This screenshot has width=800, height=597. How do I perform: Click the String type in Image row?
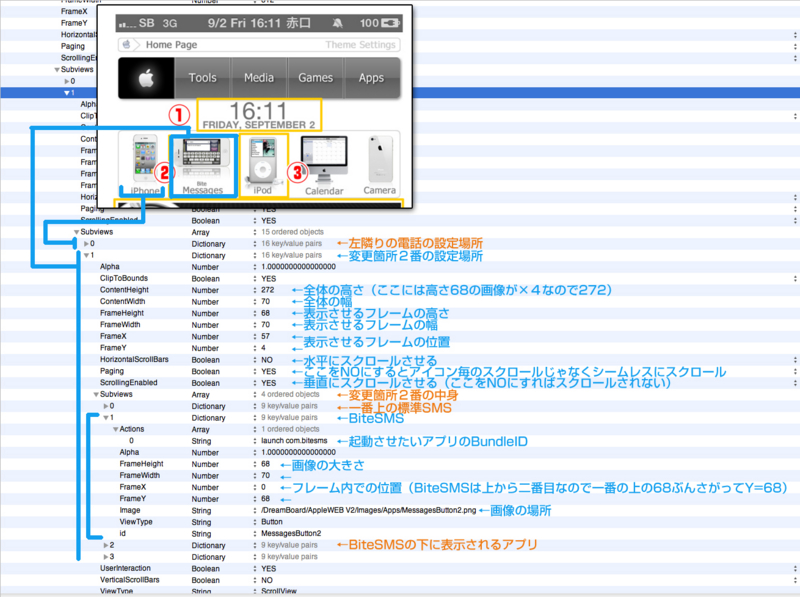(201, 510)
